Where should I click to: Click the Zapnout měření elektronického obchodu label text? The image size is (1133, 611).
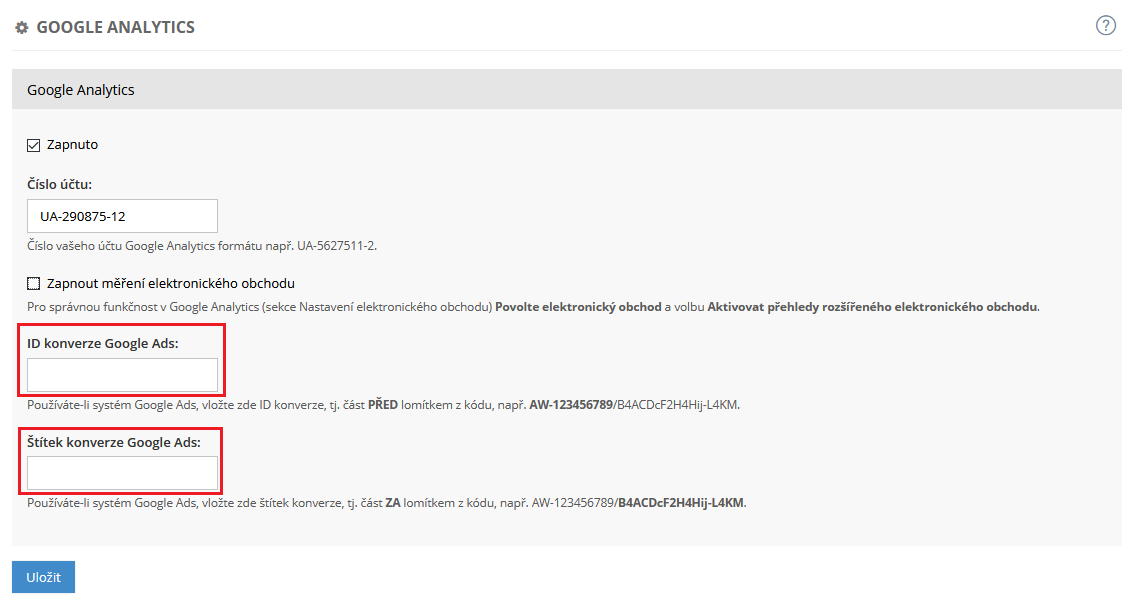pos(170,283)
